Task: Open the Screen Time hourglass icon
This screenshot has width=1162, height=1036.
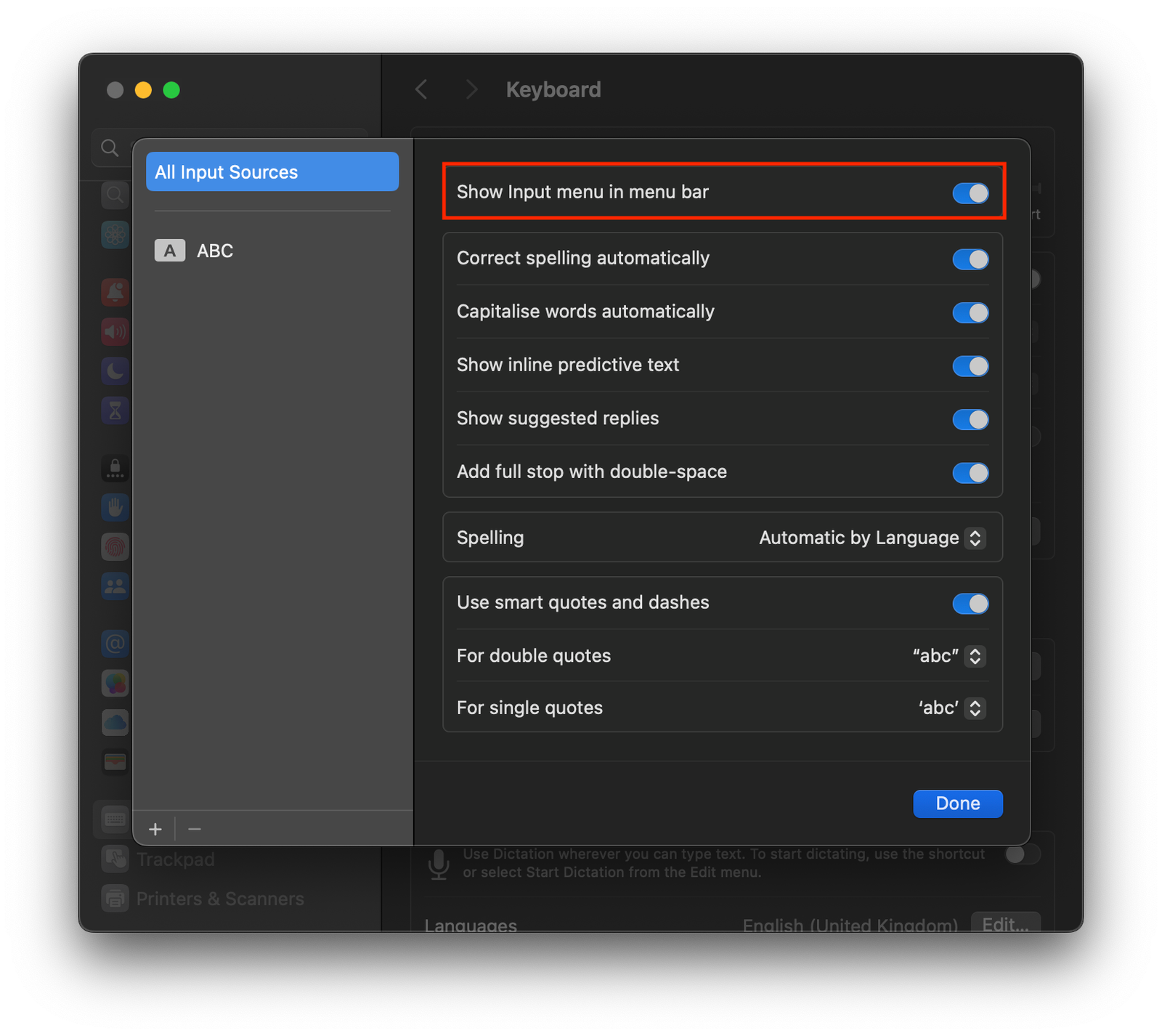Action: pos(115,411)
